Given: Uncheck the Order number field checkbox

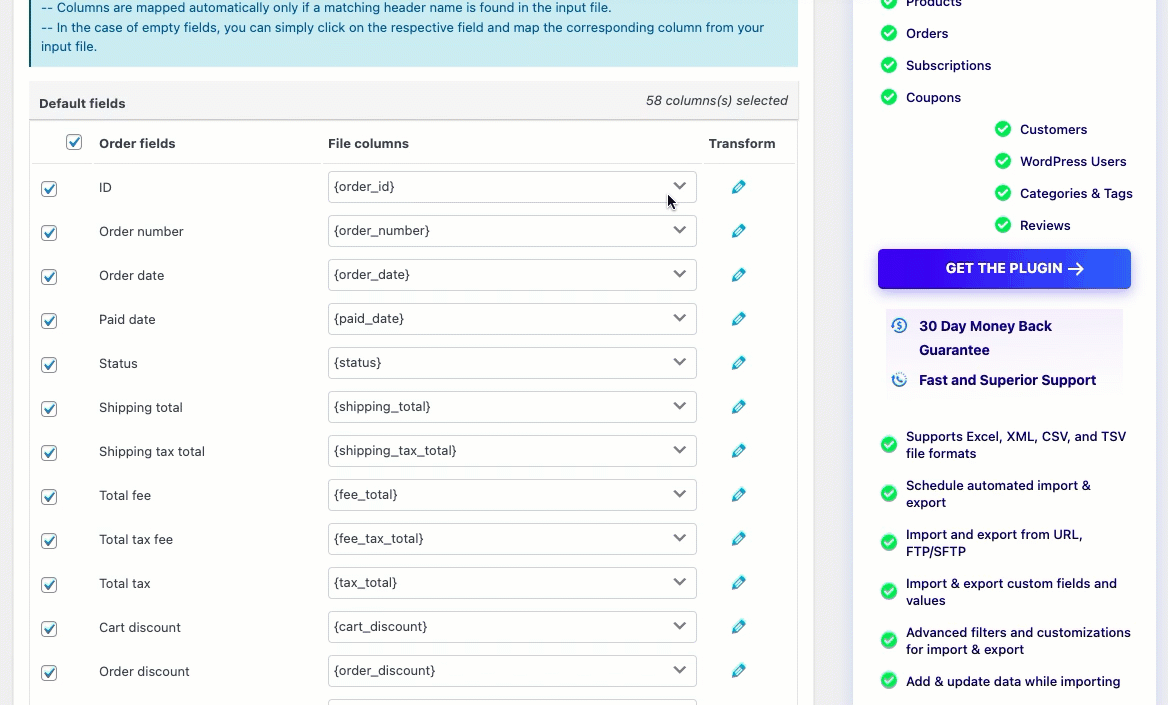Looking at the screenshot, I should (x=49, y=233).
